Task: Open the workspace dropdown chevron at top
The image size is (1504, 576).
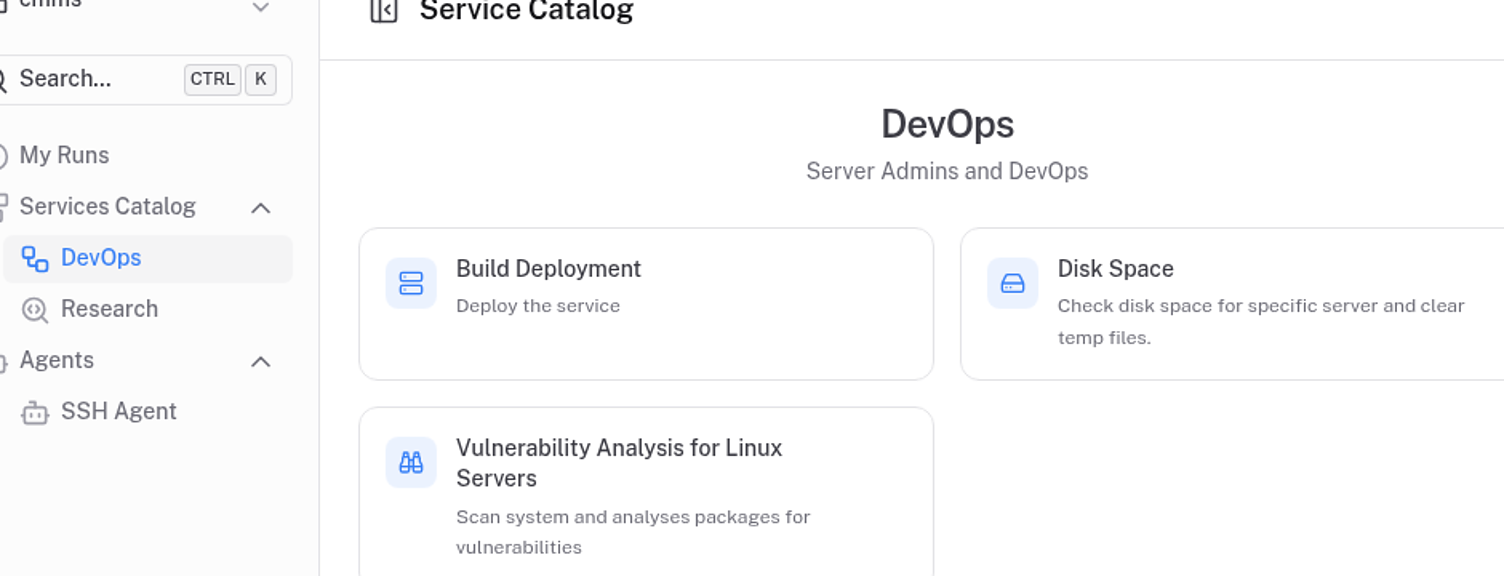Action: [x=261, y=7]
